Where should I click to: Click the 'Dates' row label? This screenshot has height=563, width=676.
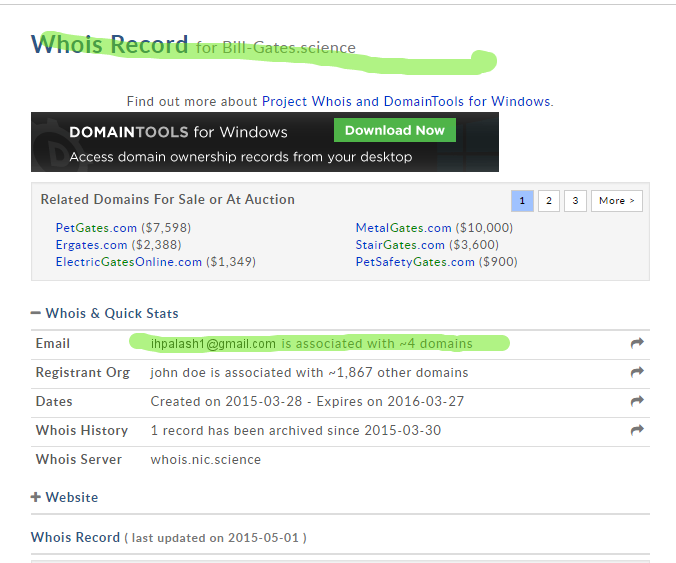(54, 401)
